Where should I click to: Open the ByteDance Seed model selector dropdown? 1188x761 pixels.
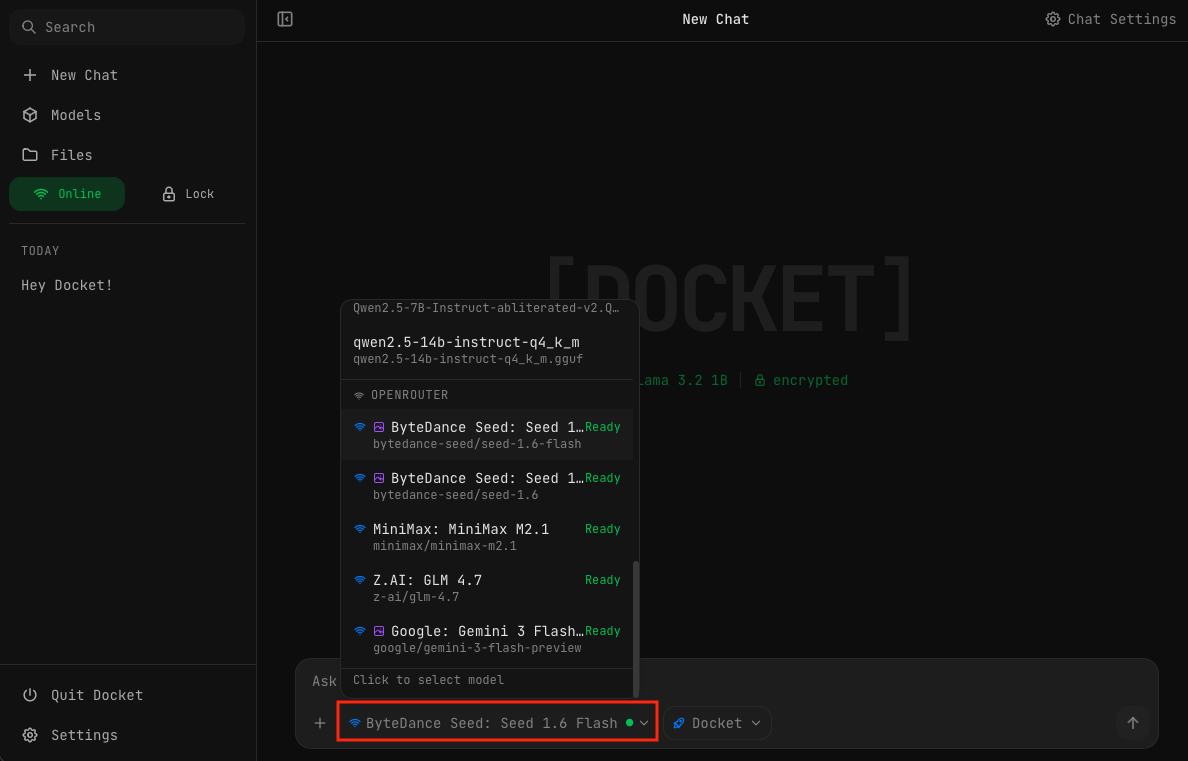(x=498, y=723)
